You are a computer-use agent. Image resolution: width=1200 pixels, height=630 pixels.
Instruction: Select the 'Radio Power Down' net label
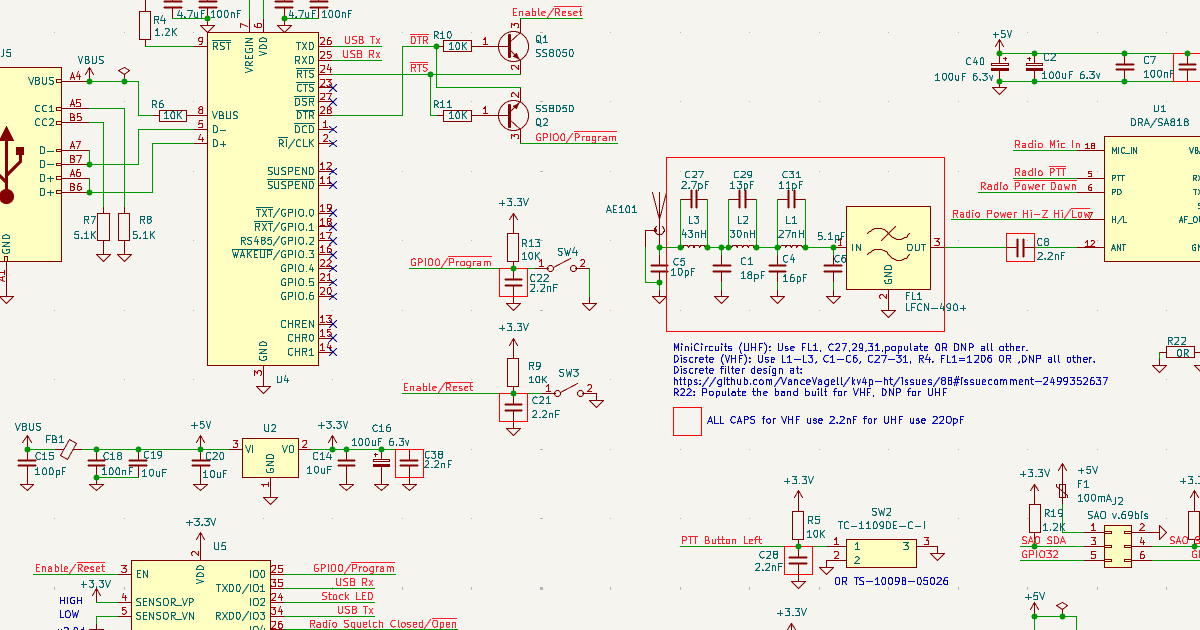(1028, 186)
